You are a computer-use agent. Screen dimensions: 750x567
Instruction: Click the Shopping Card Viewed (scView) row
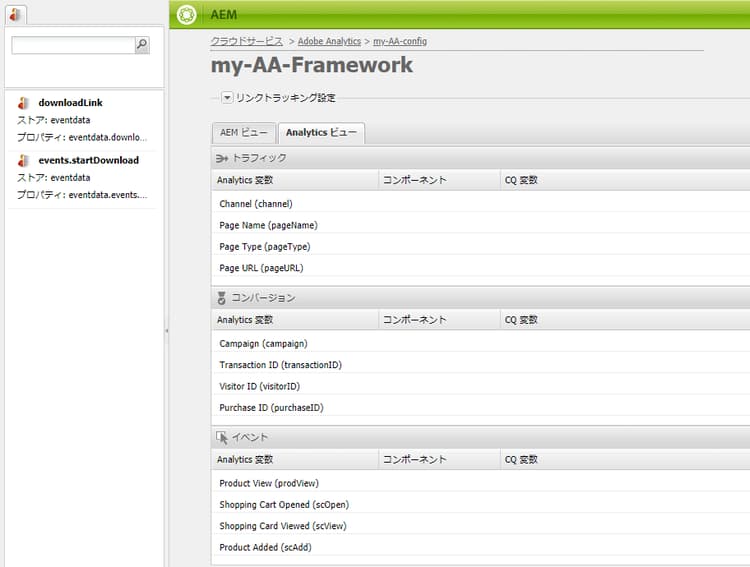pyautogui.click(x=481, y=526)
